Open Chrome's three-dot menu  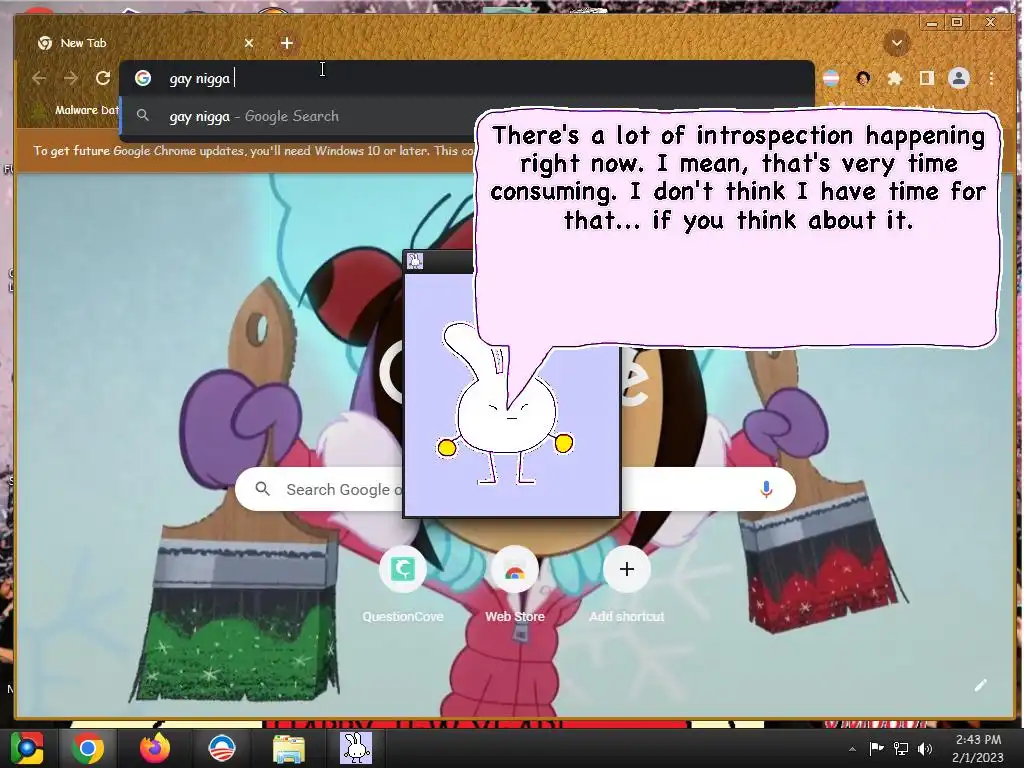click(x=991, y=78)
